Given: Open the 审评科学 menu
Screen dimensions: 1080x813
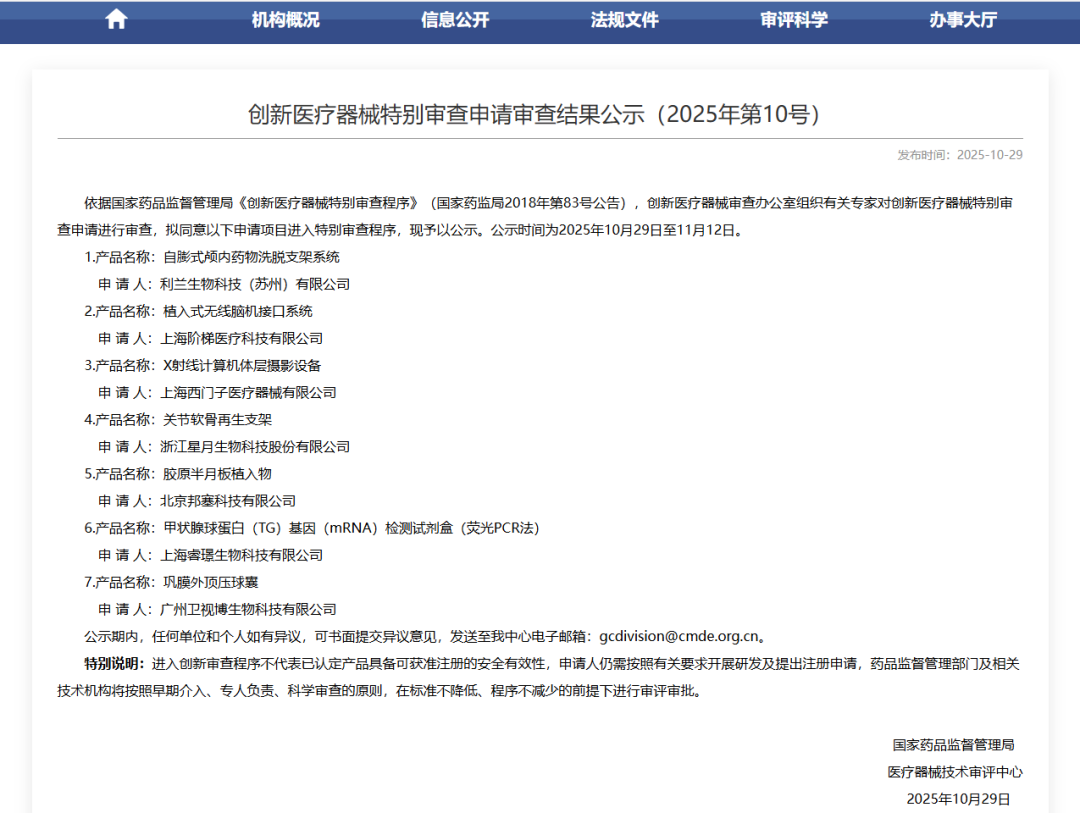Looking at the screenshot, I should [x=793, y=20].
